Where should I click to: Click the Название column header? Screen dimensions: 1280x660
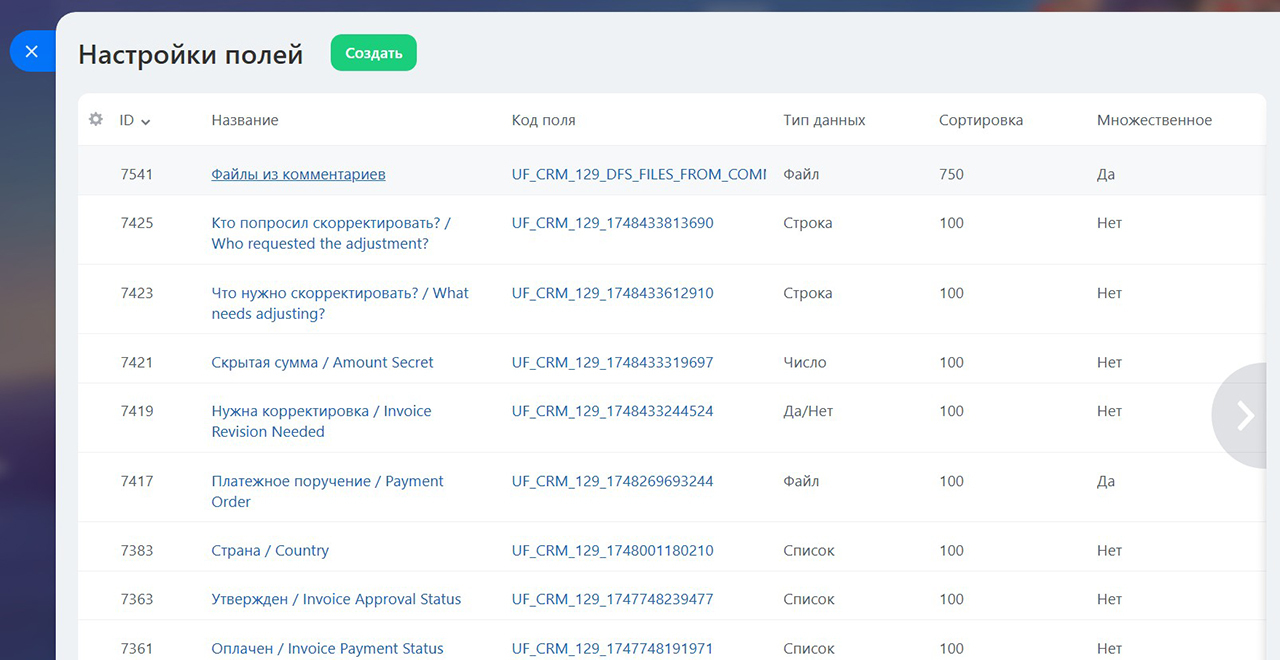tap(245, 120)
